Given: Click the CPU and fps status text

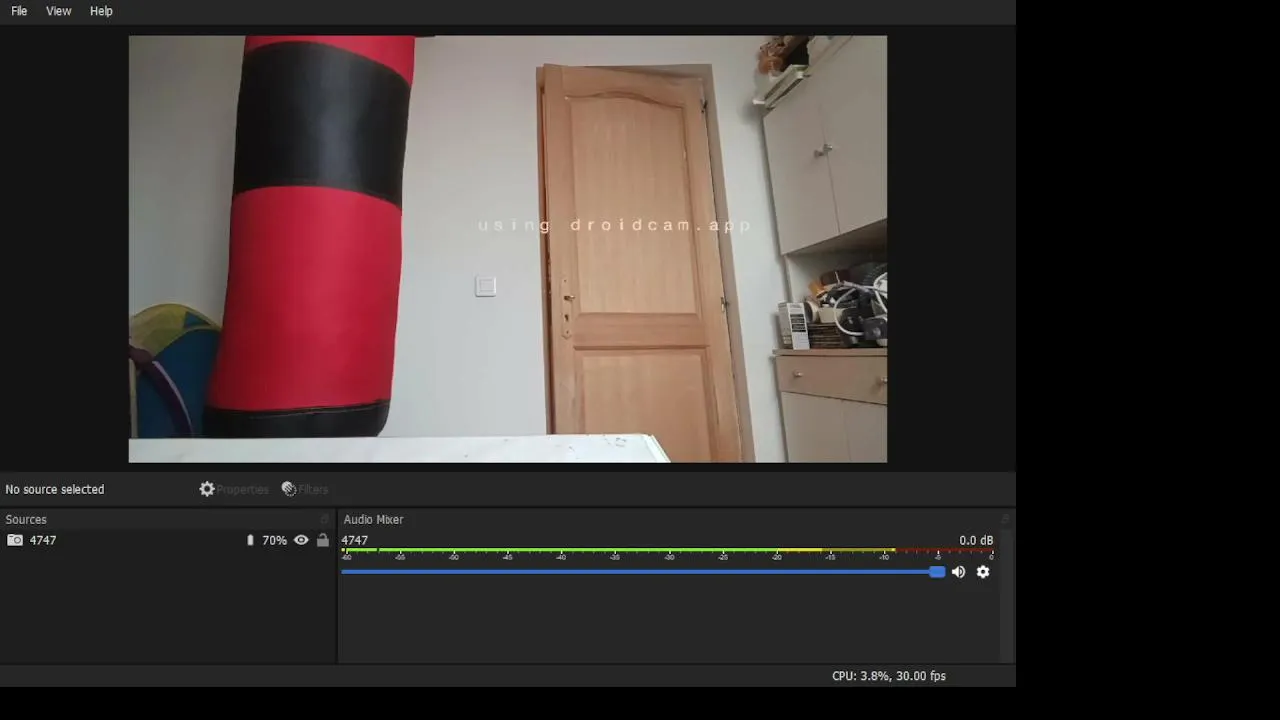Looking at the screenshot, I should [x=889, y=676].
